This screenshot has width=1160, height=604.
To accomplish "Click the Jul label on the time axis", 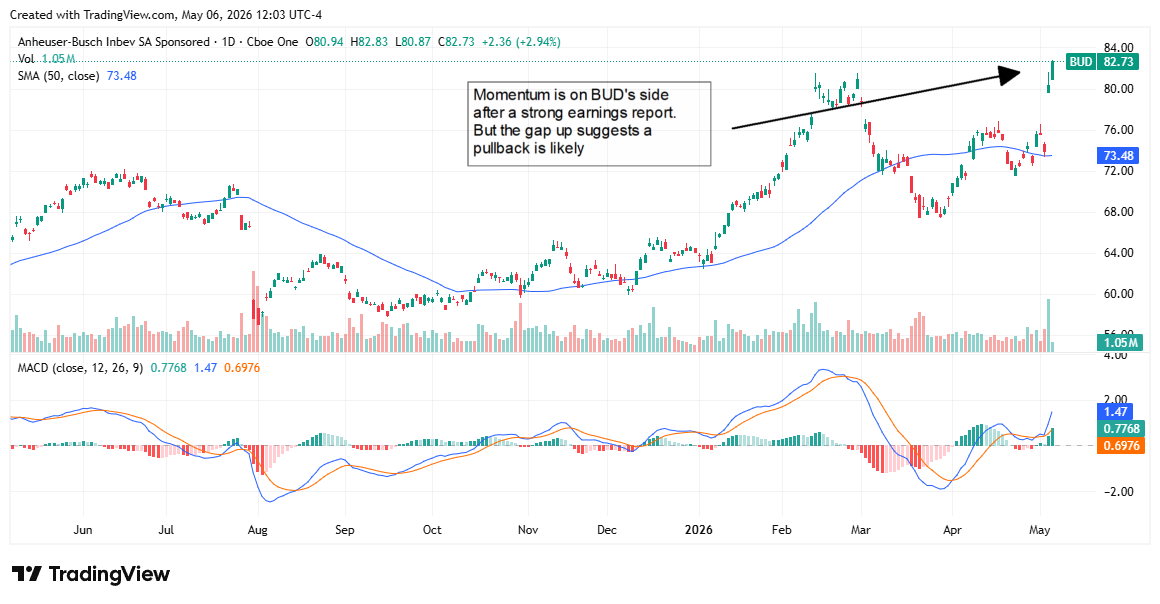I will click(166, 530).
